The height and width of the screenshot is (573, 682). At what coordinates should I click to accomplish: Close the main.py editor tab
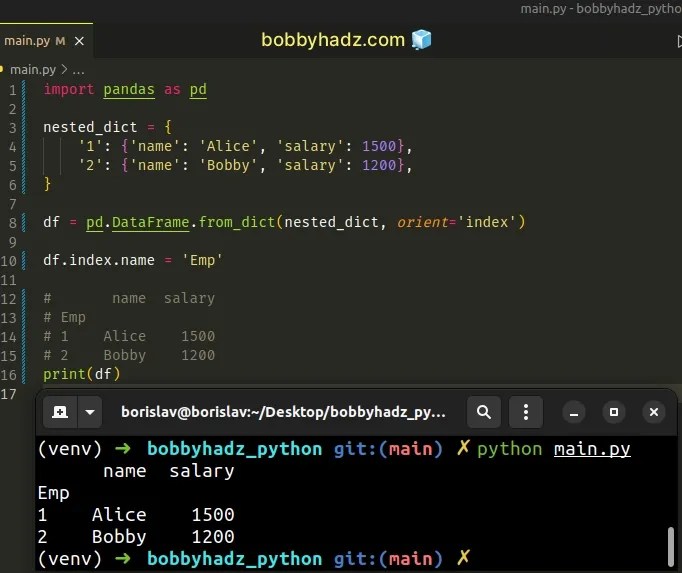pyautogui.click(x=79, y=41)
